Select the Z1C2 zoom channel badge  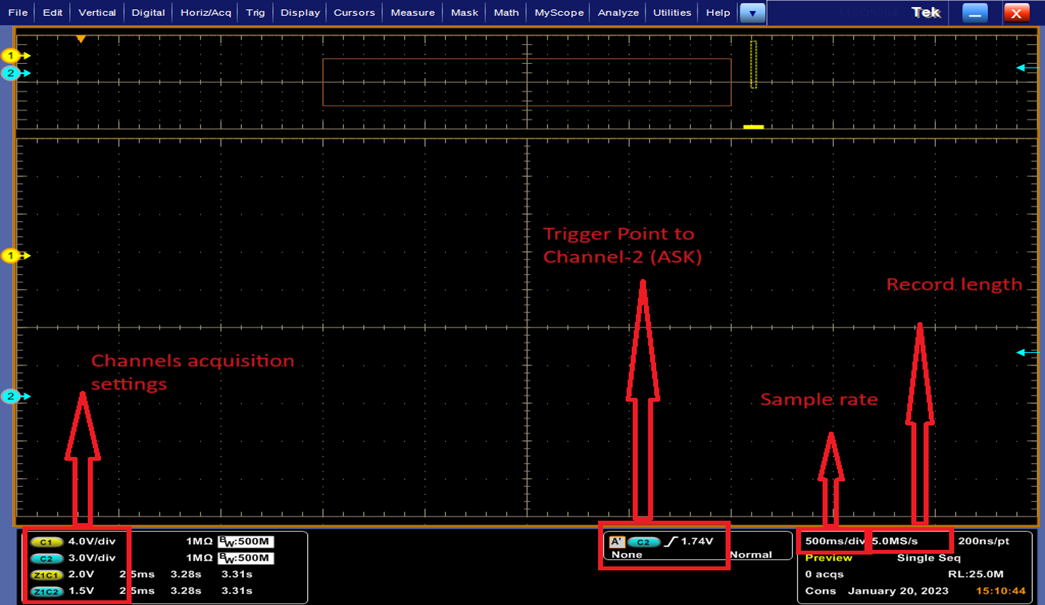coord(44,591)
